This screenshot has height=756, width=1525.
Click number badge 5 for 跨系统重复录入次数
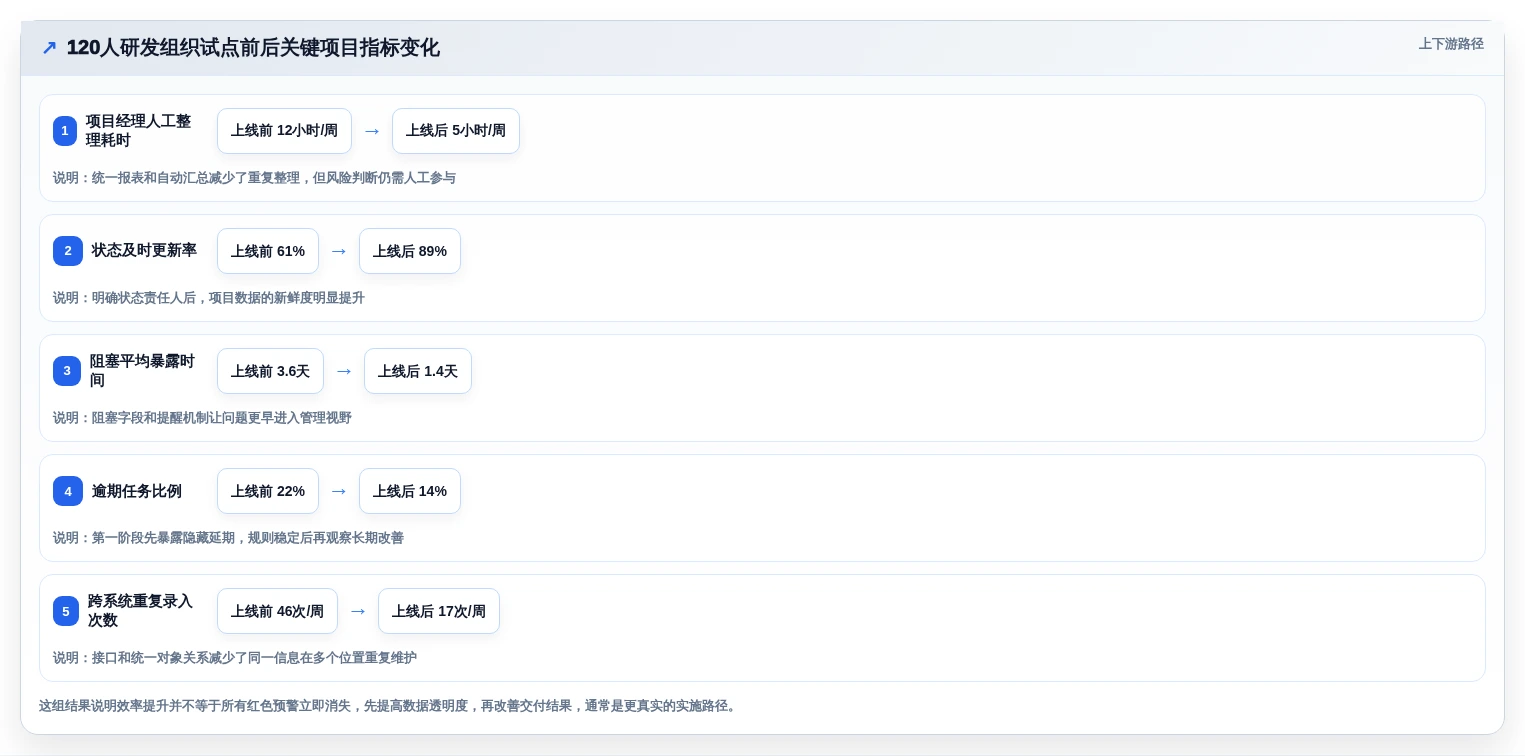(x=66, y=611)
